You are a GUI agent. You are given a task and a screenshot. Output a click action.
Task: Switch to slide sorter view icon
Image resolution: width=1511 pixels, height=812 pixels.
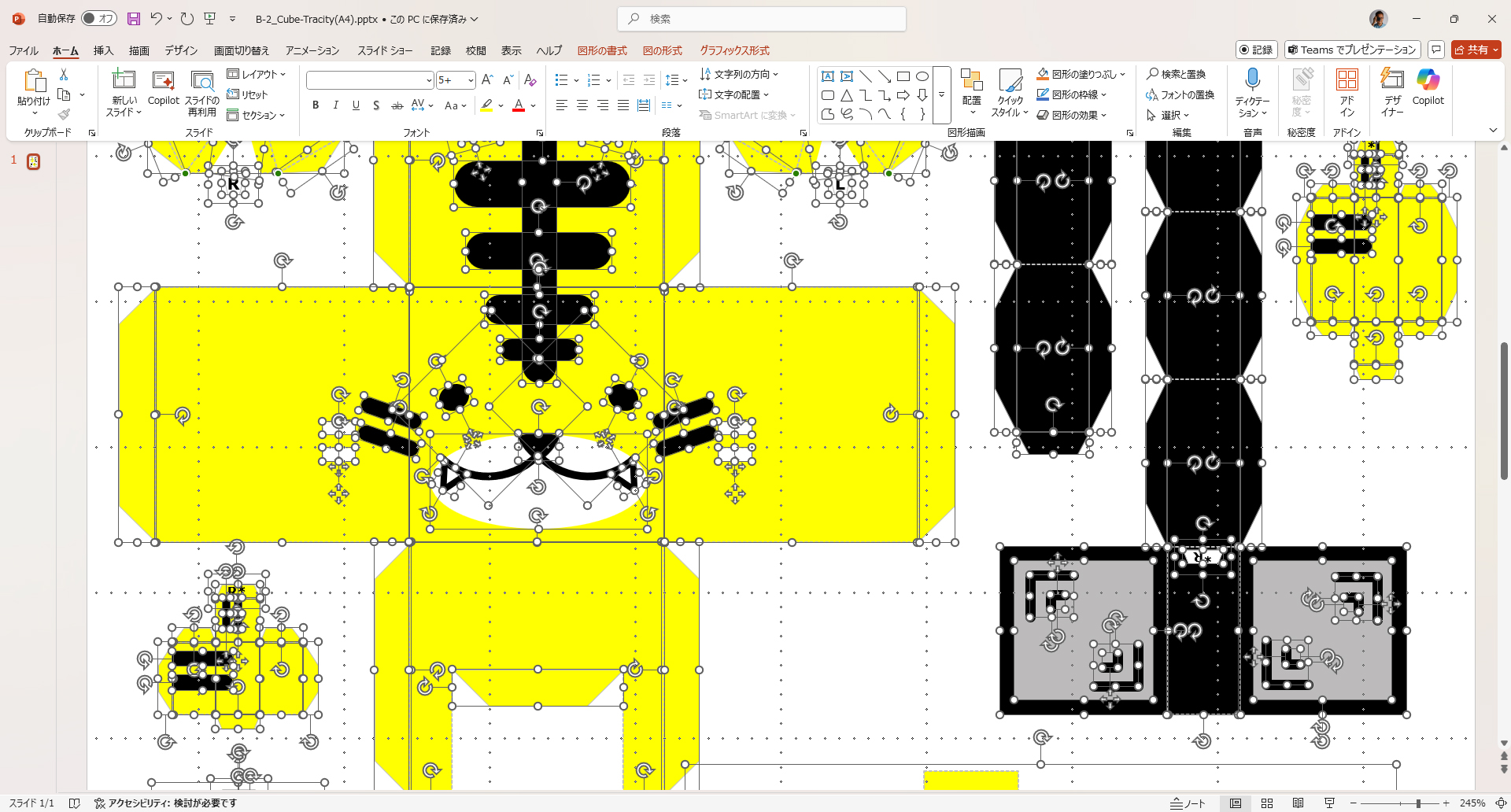coord(1267,803)
